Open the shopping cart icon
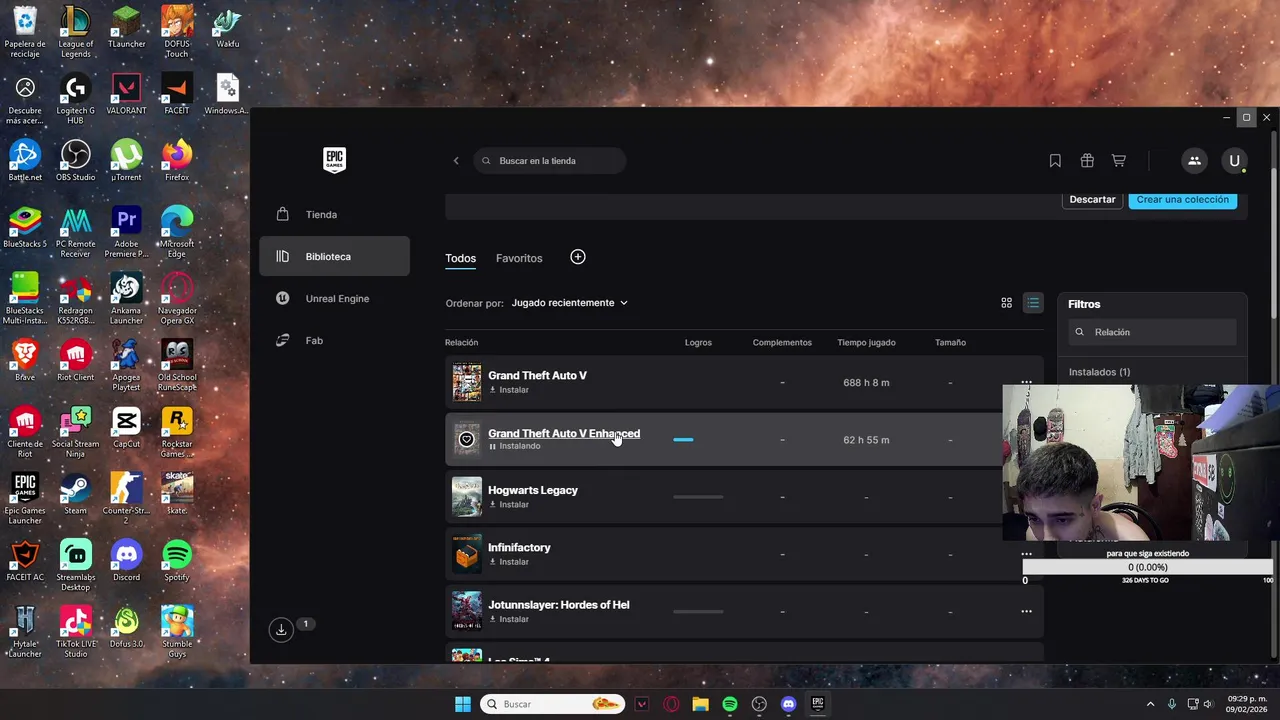The image size is (1280, 720). pos(1119,161)
